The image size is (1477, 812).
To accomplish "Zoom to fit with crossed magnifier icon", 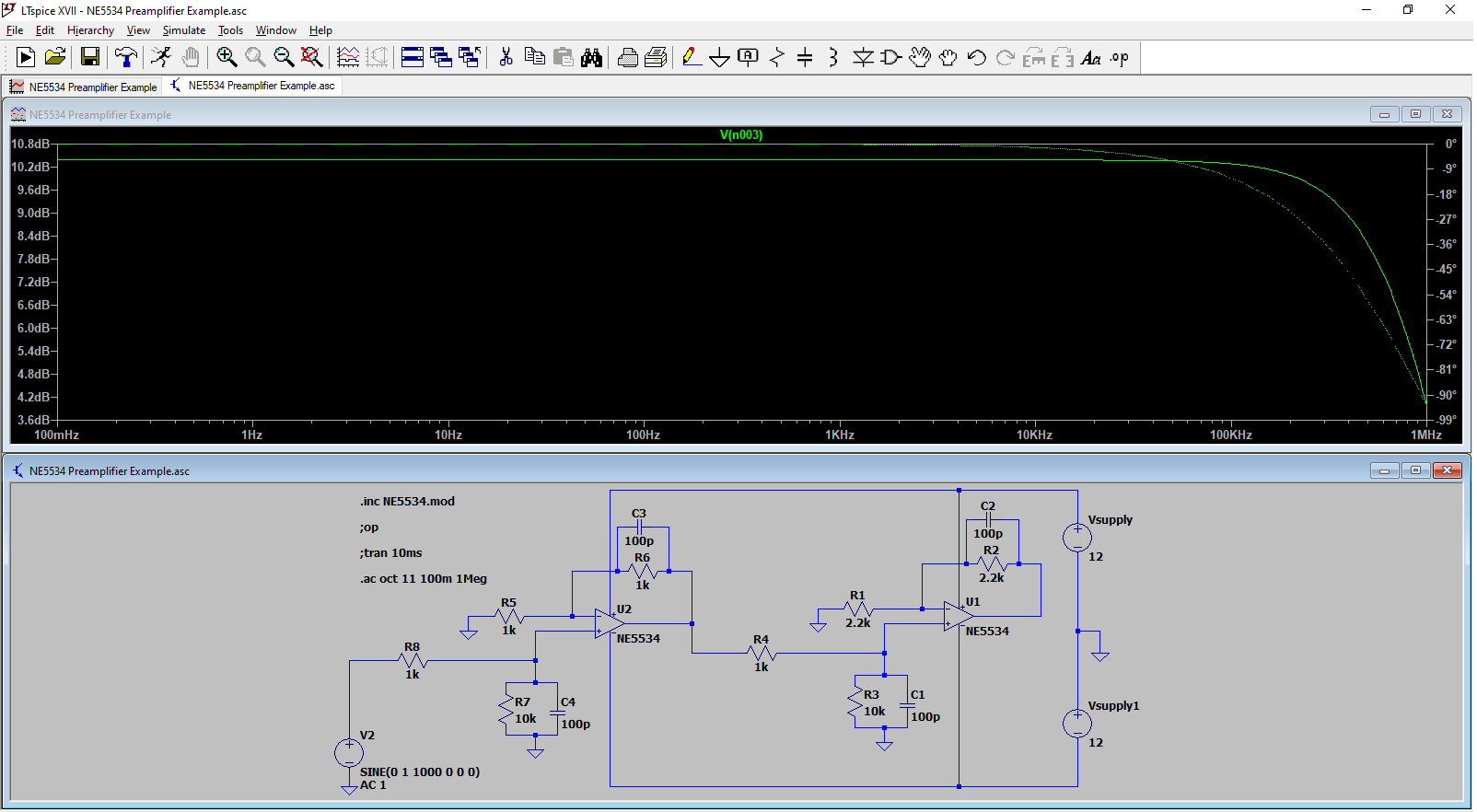I will click(312, 57).
